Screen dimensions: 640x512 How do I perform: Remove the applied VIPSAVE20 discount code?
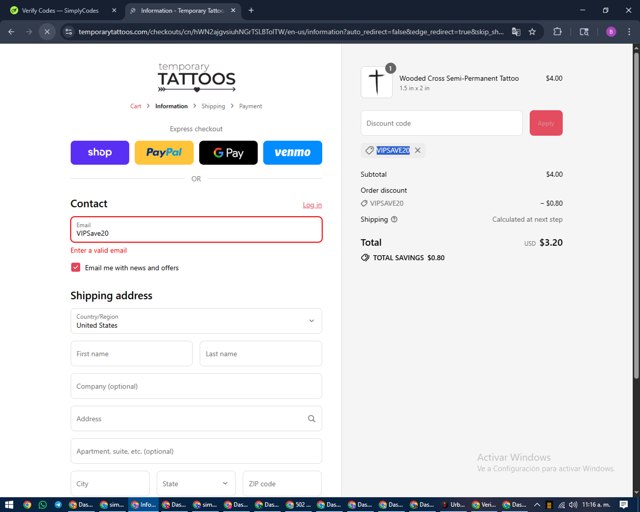(x=418, y=150)
